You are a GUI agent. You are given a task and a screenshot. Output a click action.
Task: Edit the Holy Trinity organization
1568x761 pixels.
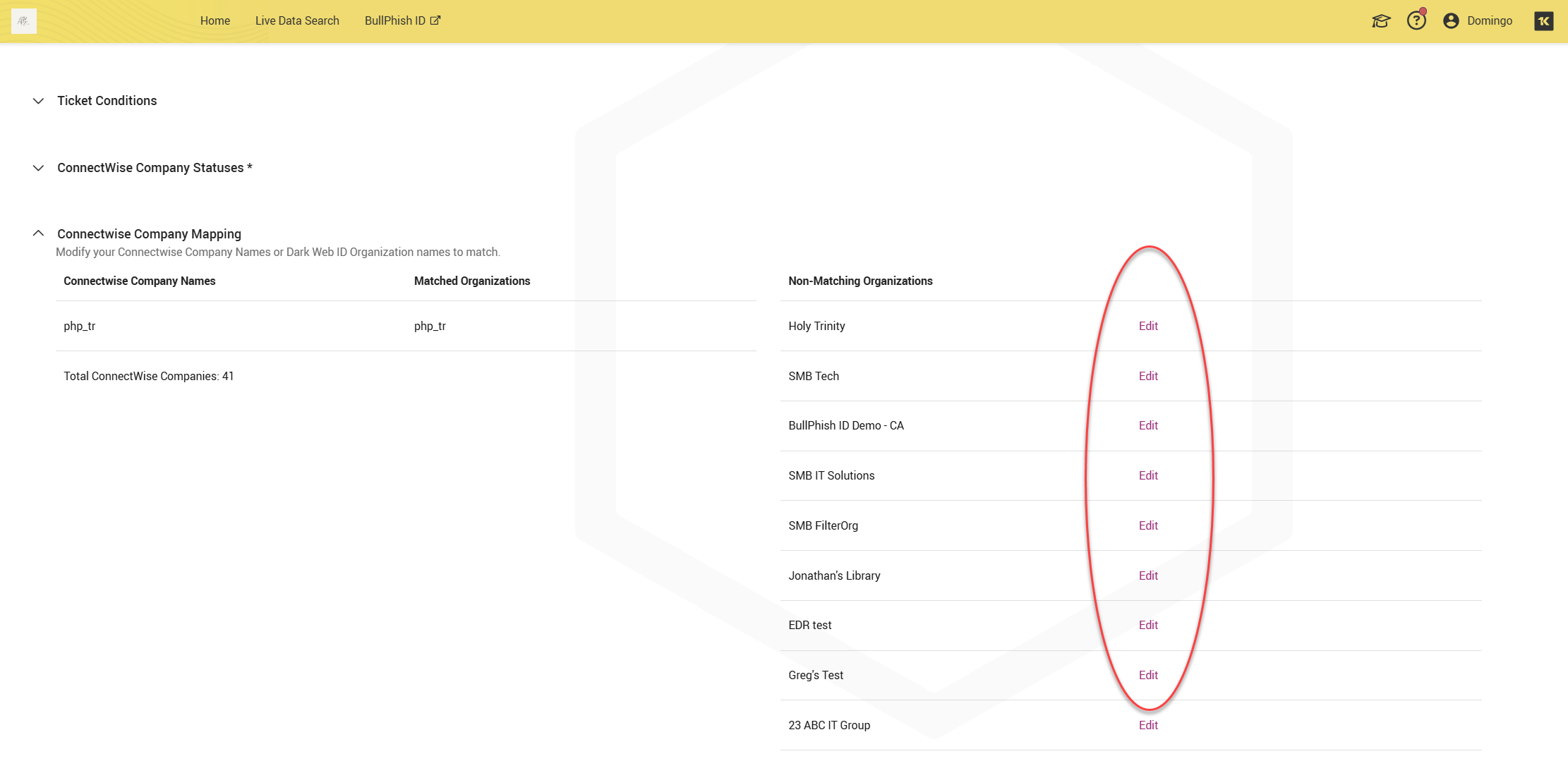coord(1148,326)
